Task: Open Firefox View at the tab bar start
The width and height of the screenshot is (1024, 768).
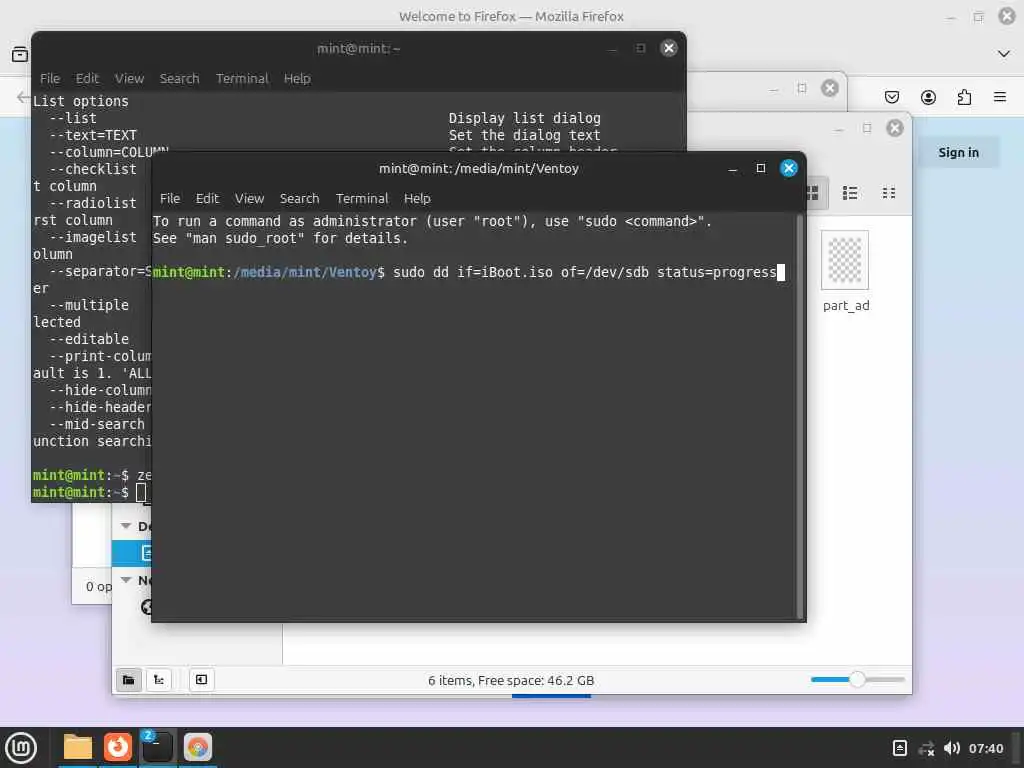Action: click(20, 54)
